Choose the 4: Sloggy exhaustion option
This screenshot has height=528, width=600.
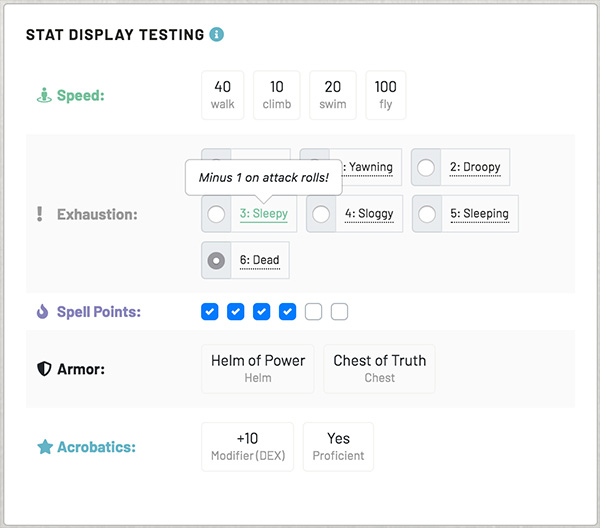pyautogui.click(x=322, y=214)
